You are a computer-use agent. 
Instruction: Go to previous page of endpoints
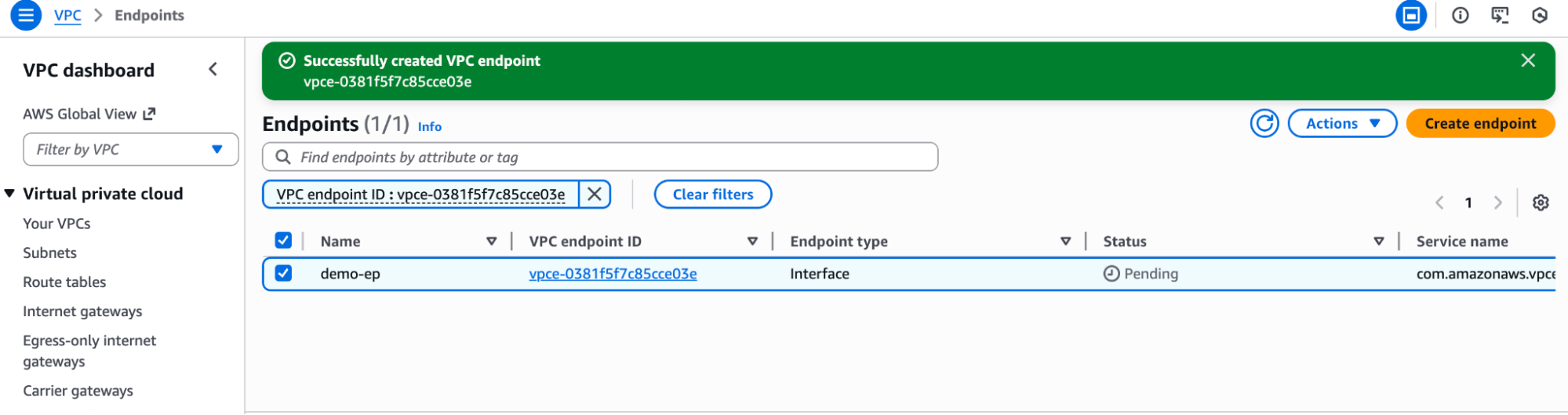[1439, 202]
